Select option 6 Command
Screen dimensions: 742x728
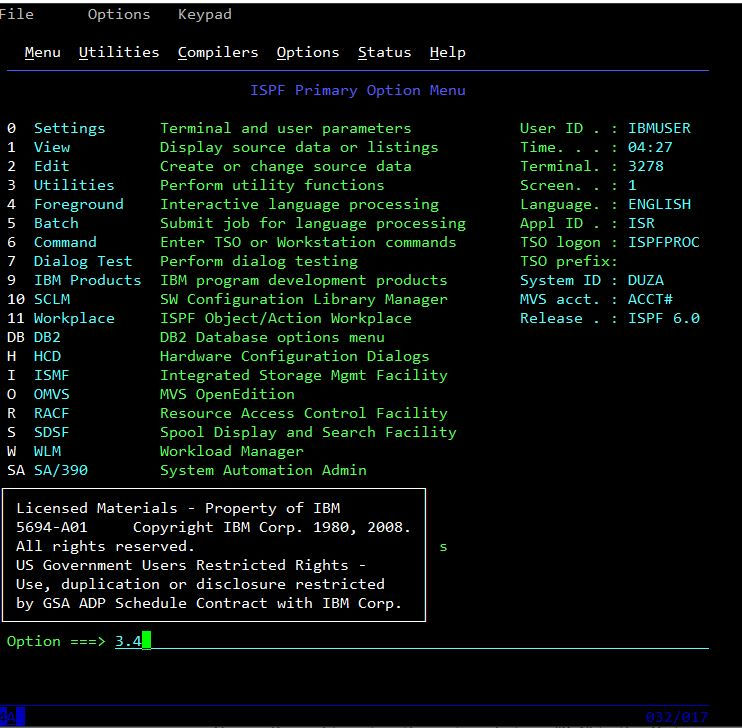pyautogui.click(x=65, y=242)
